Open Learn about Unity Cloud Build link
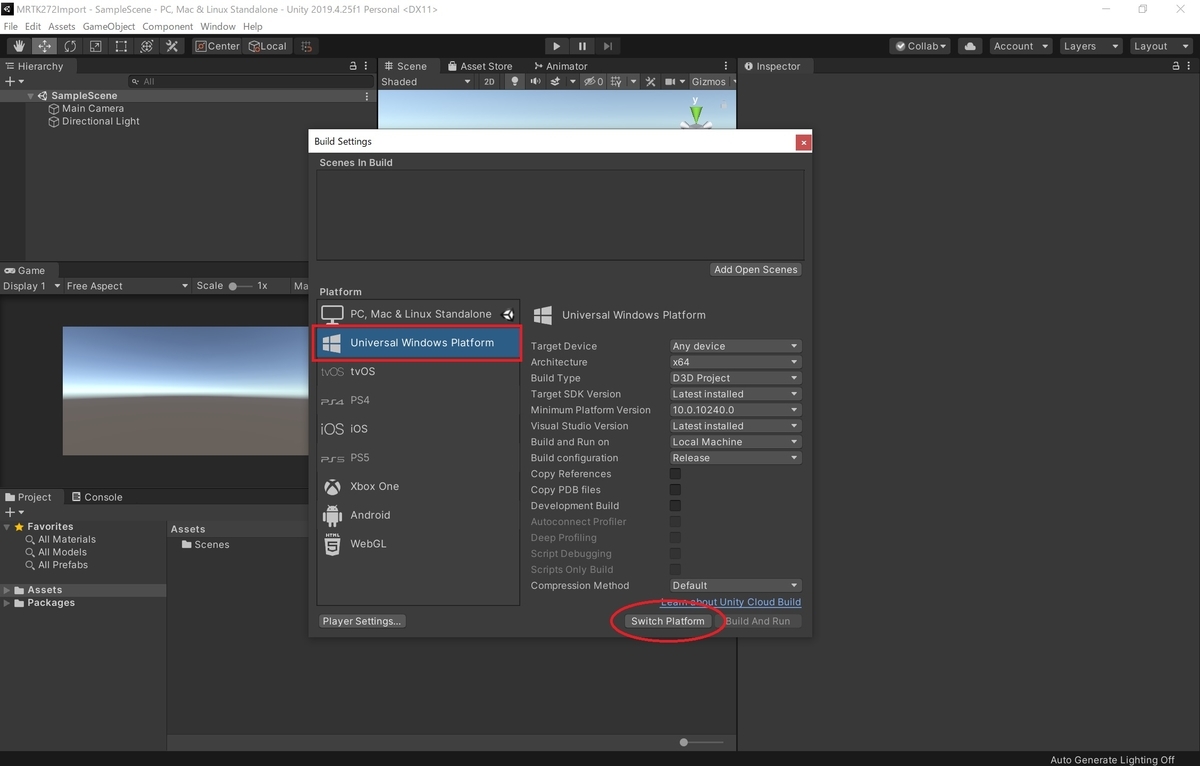This screenshot has height=766, width=1200. 731,602
